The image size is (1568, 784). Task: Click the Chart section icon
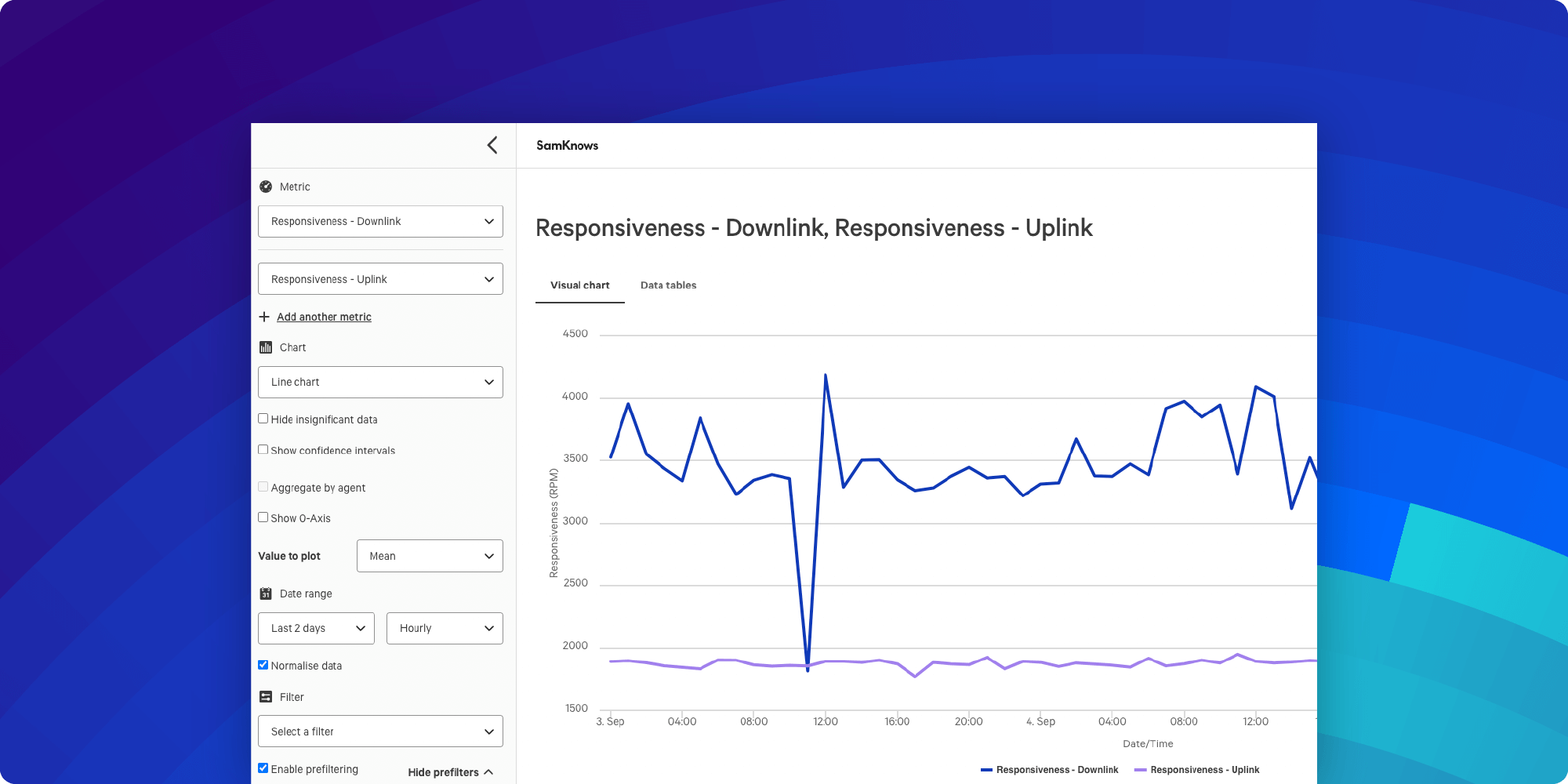(x=266, y=347)
